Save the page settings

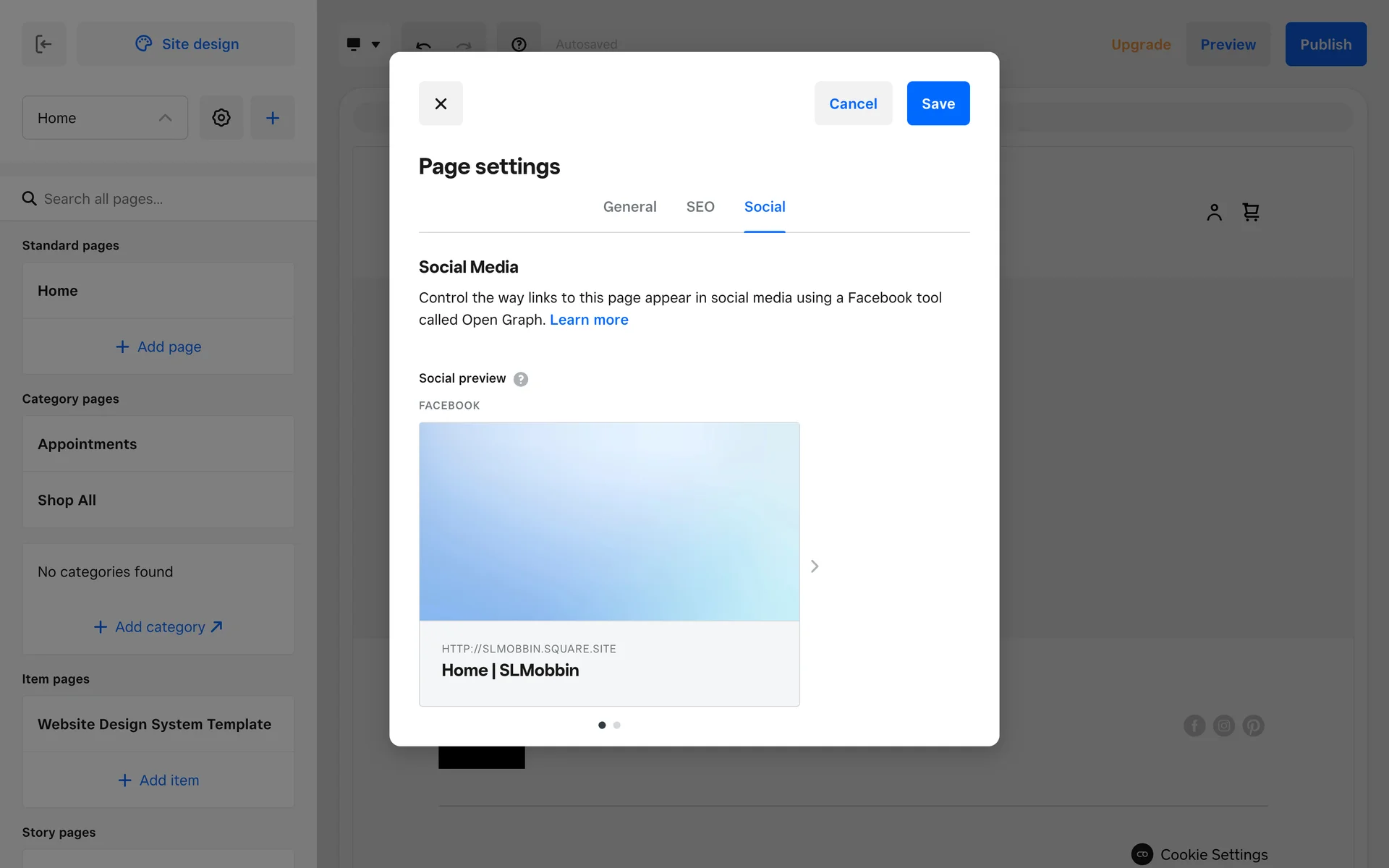938,103
